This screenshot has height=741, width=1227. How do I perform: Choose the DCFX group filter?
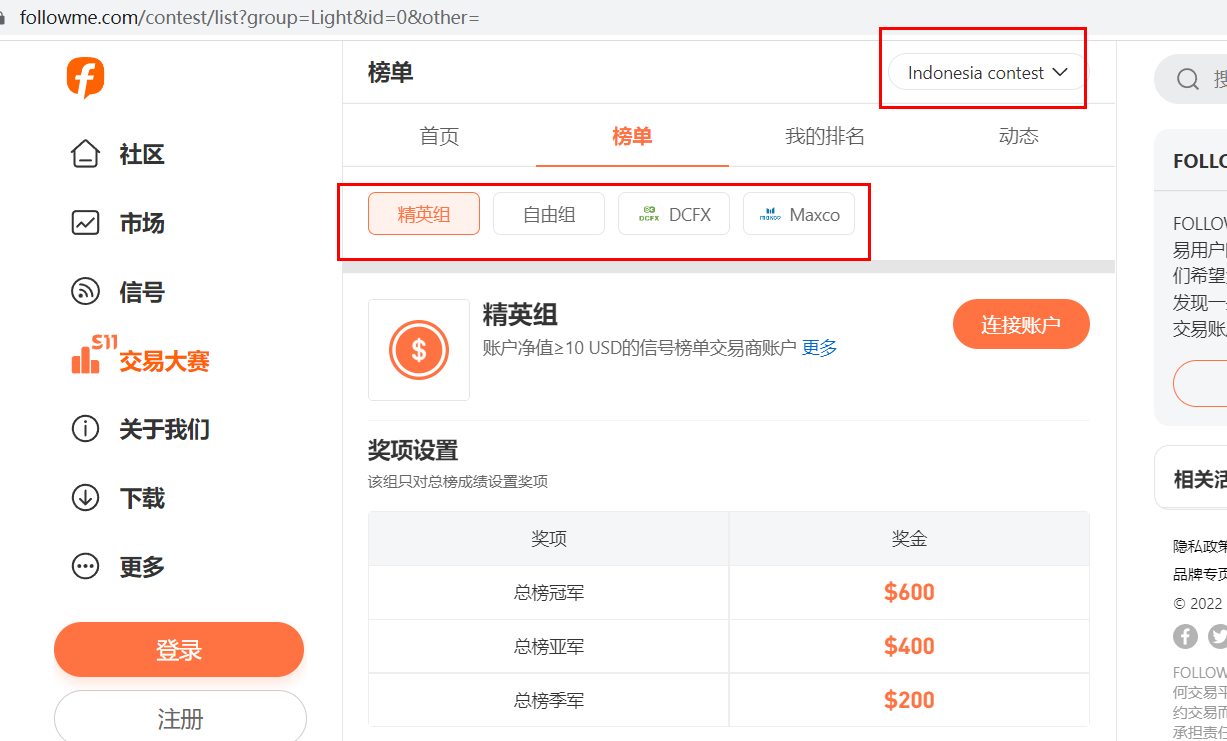click(674, 214)
